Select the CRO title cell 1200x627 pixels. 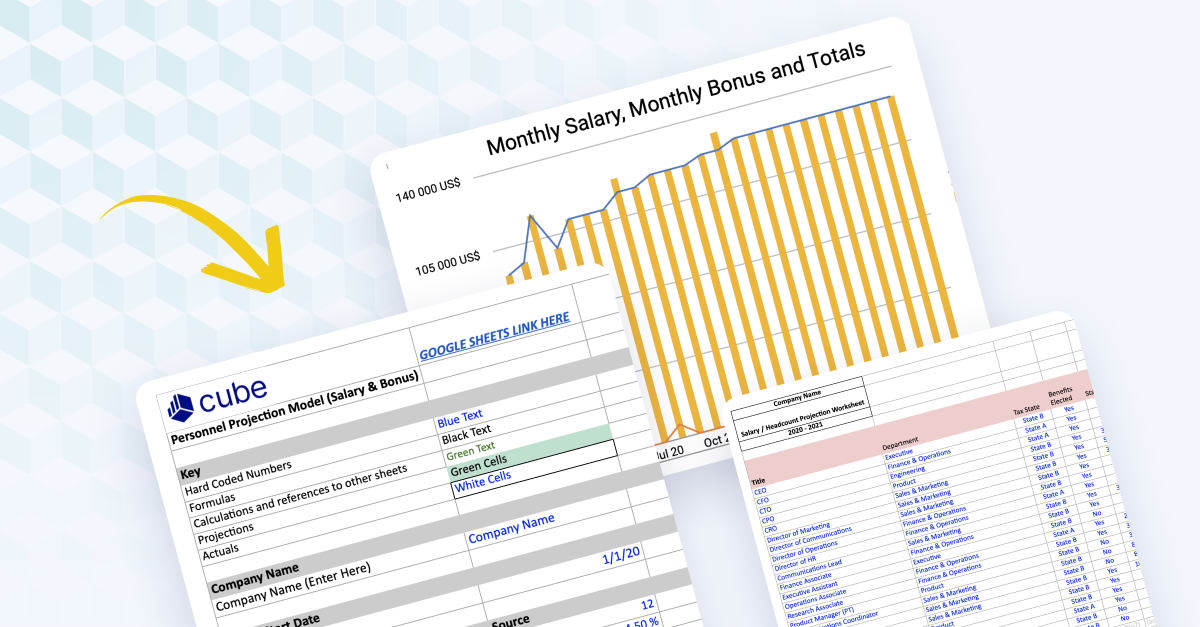770,530
